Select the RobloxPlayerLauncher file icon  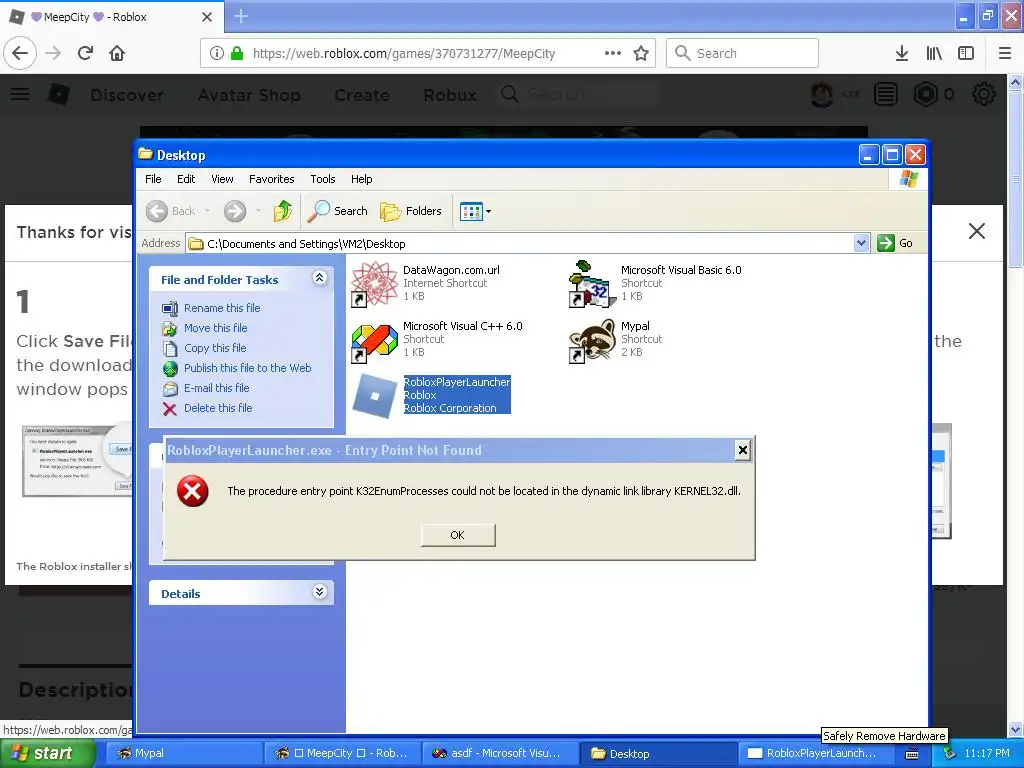point(374,395)
